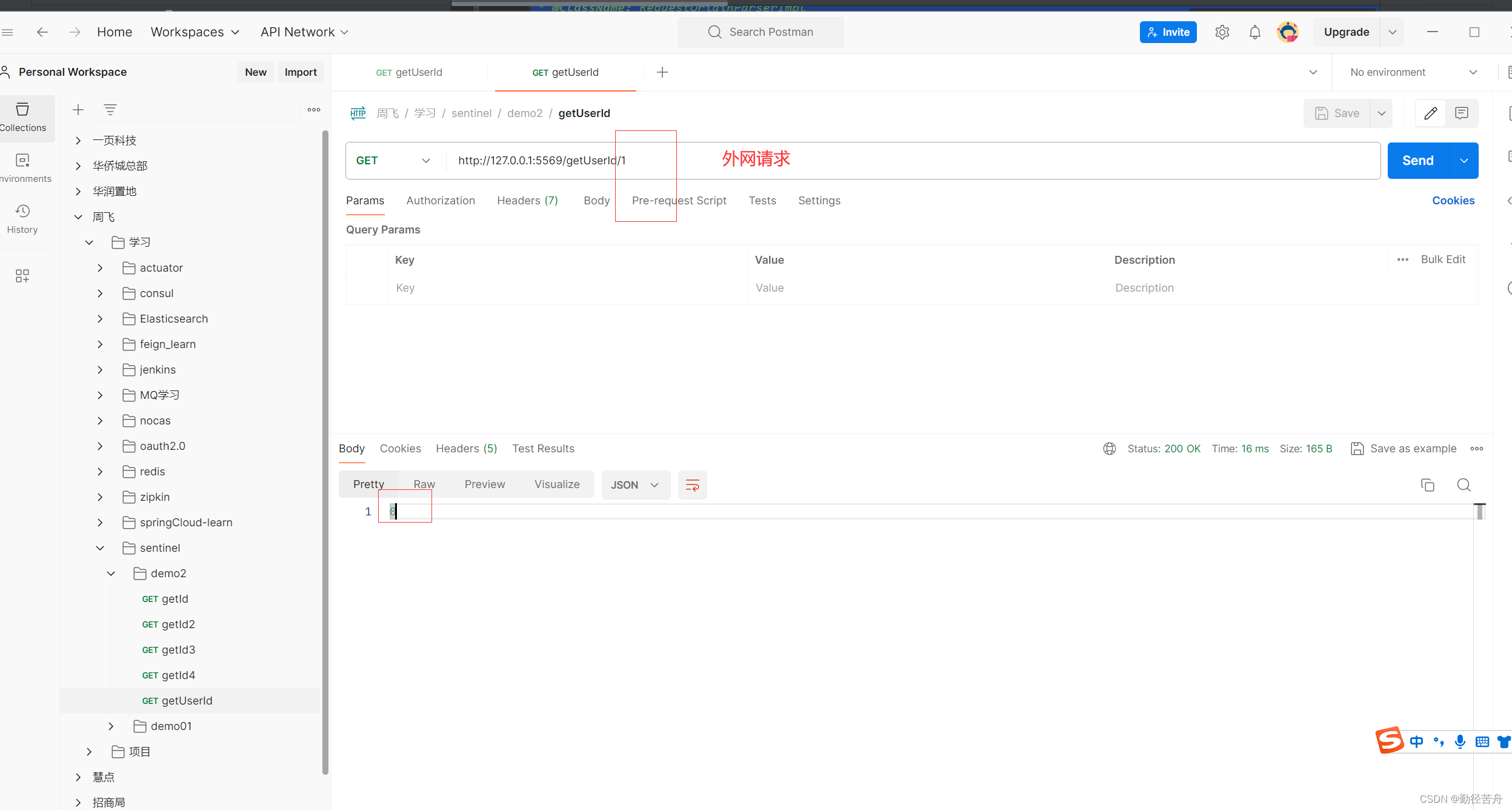Expand the actuator folder
This screenshot has height=810, width=1512.
click(x=100, y=268)
